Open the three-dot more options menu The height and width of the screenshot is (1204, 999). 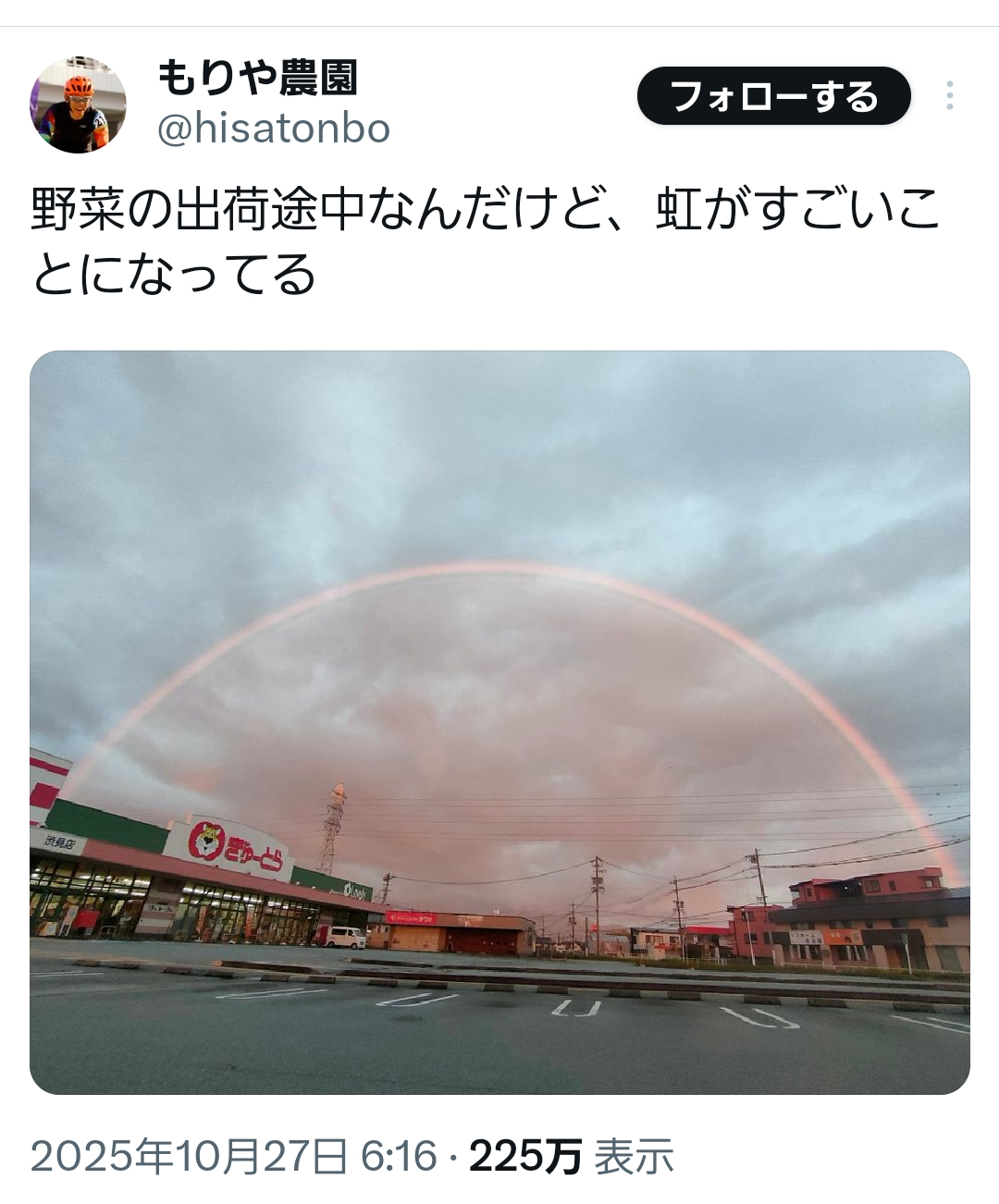(x=949, y=96)
